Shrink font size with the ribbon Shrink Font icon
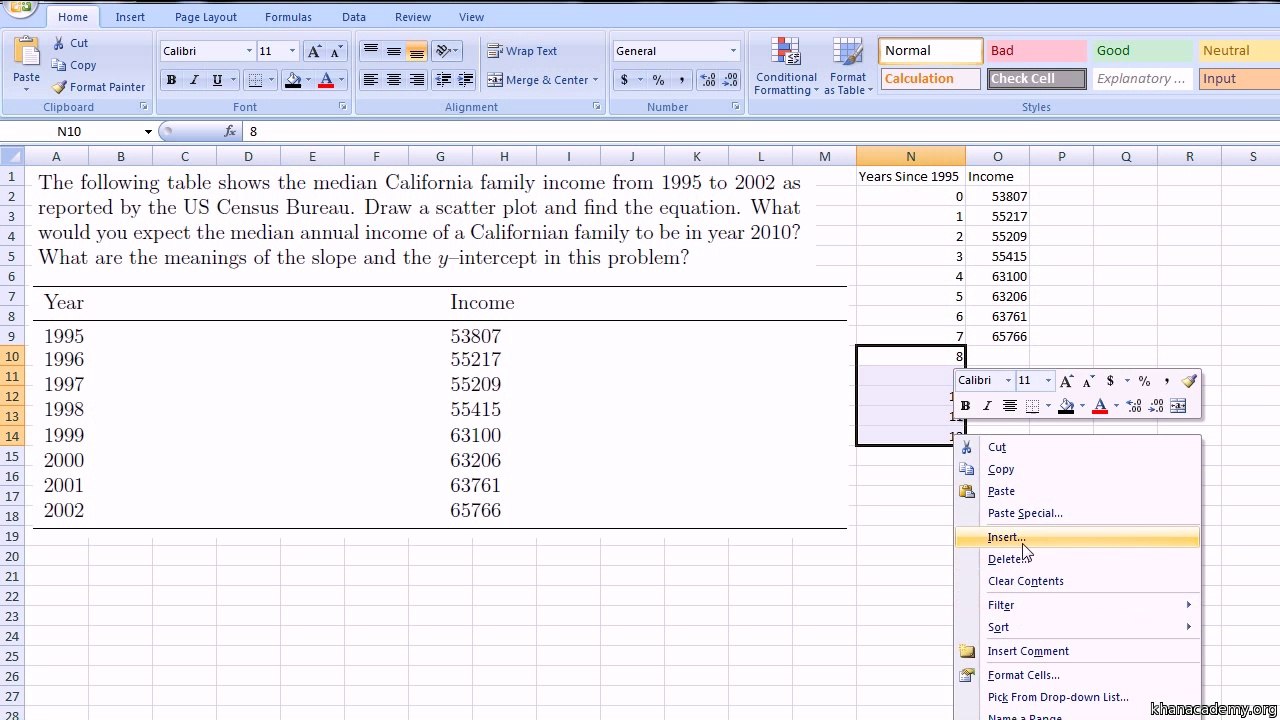This screenshot has width=1280, height=720. click(x=336, y=51)
